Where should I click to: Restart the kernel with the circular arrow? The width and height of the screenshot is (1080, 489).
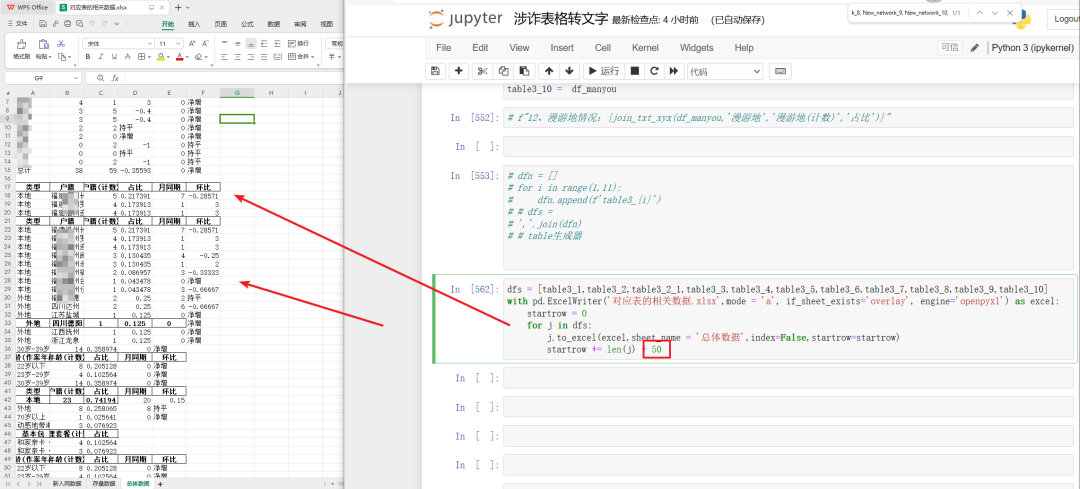(x=654, y=71)
